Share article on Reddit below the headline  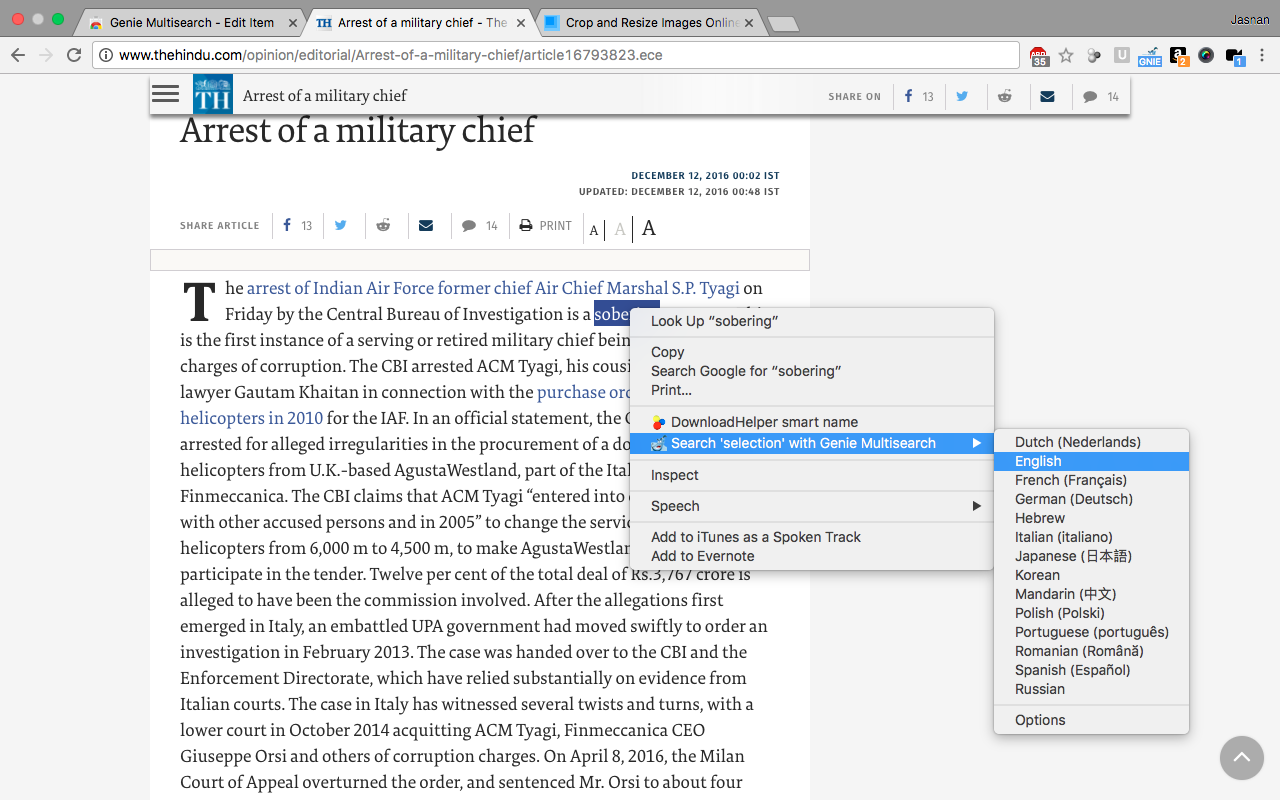point(383,226)
